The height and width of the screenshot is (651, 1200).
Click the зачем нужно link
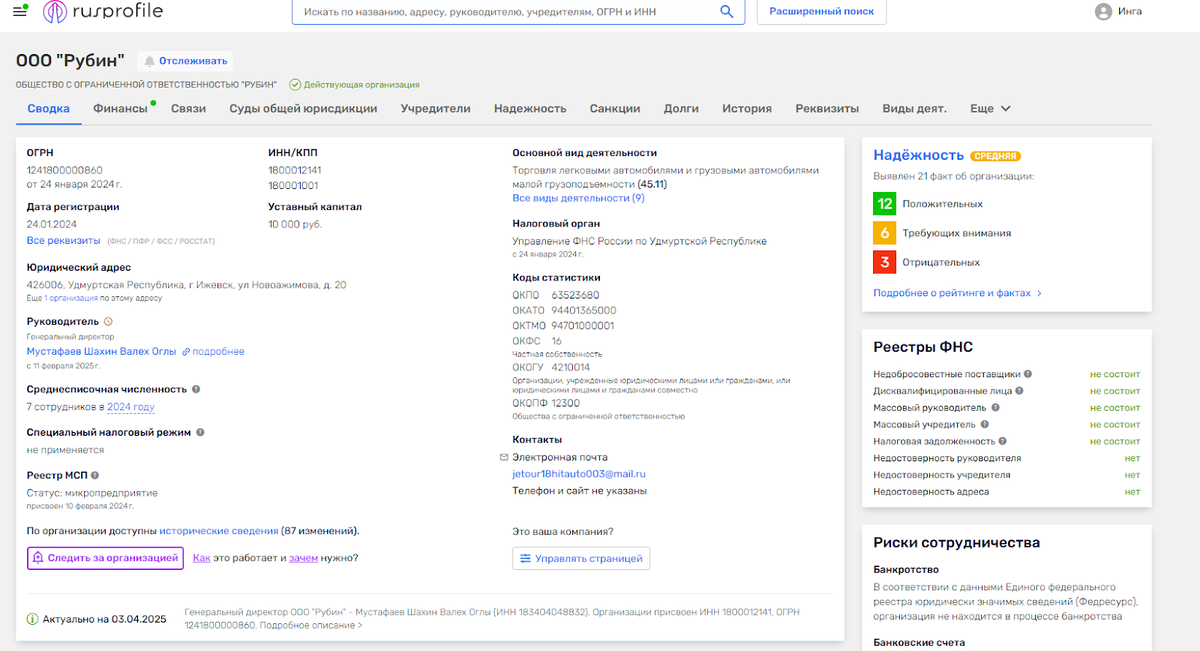(x=303, y=558)
